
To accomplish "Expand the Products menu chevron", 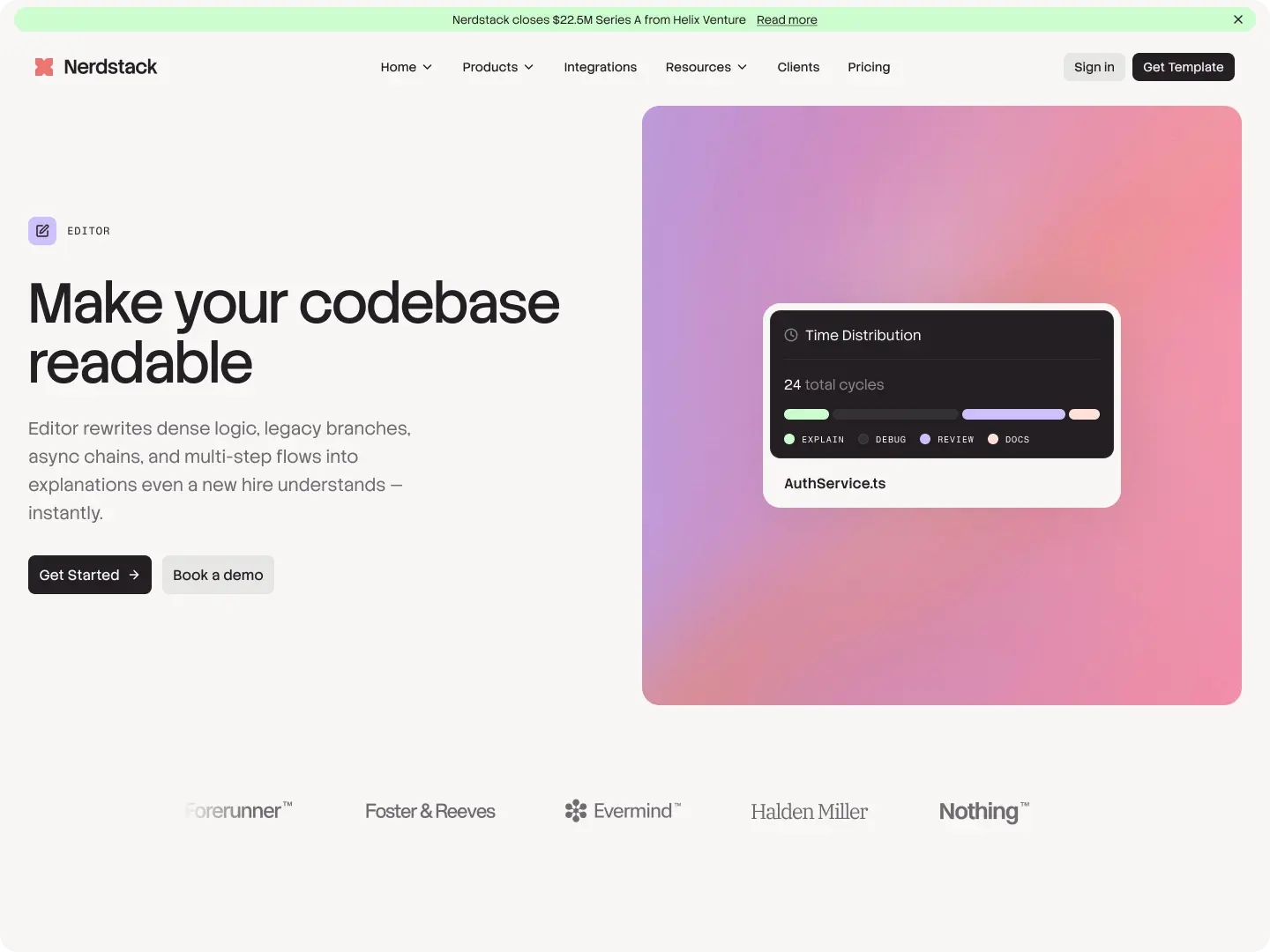I will pyautogui.click(x=529, y=67).
